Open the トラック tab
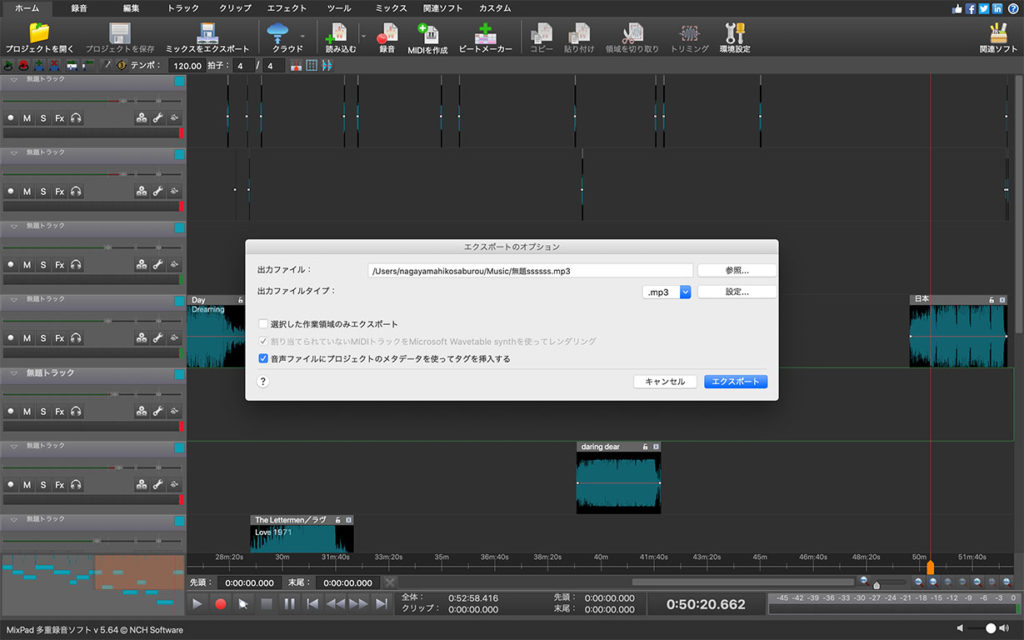Screen dimensions: 1024x640 183,8
